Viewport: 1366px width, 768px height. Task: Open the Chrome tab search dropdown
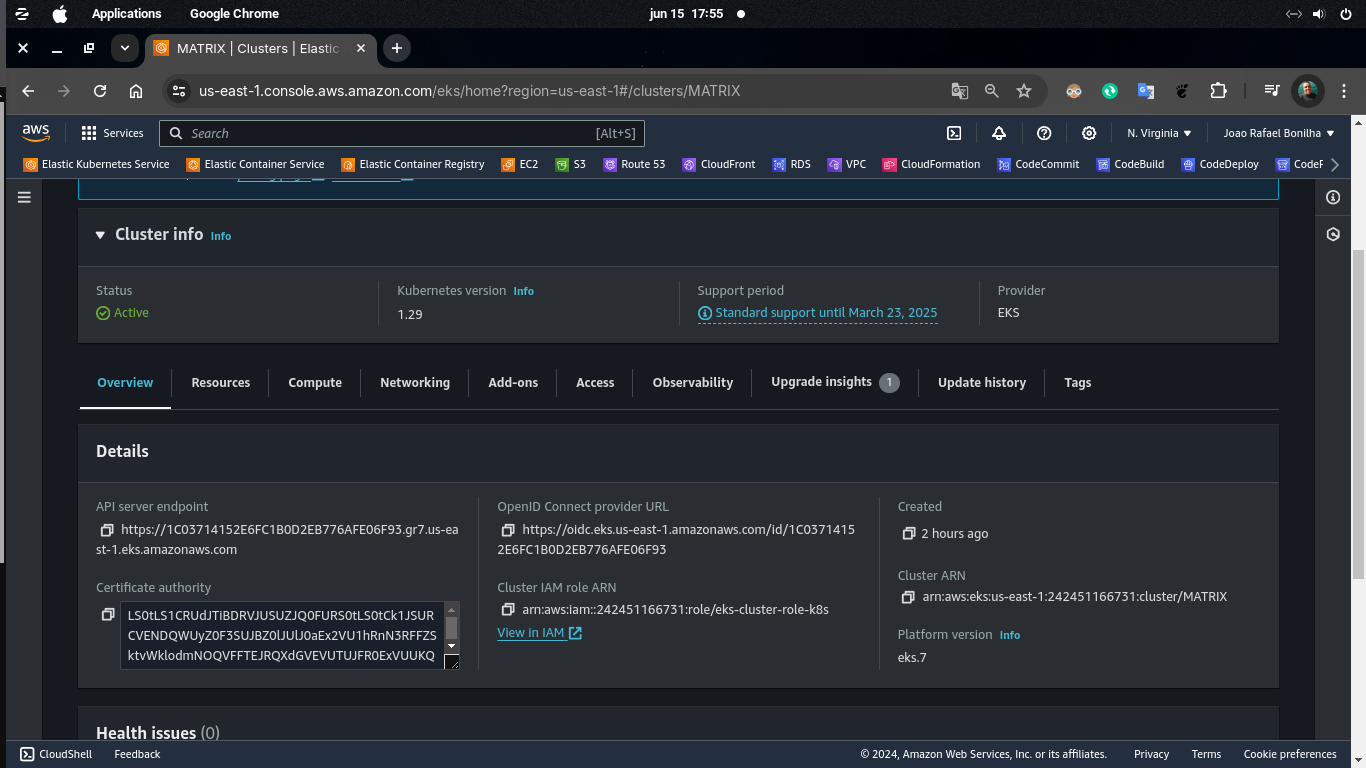click(x=124, y=48)
